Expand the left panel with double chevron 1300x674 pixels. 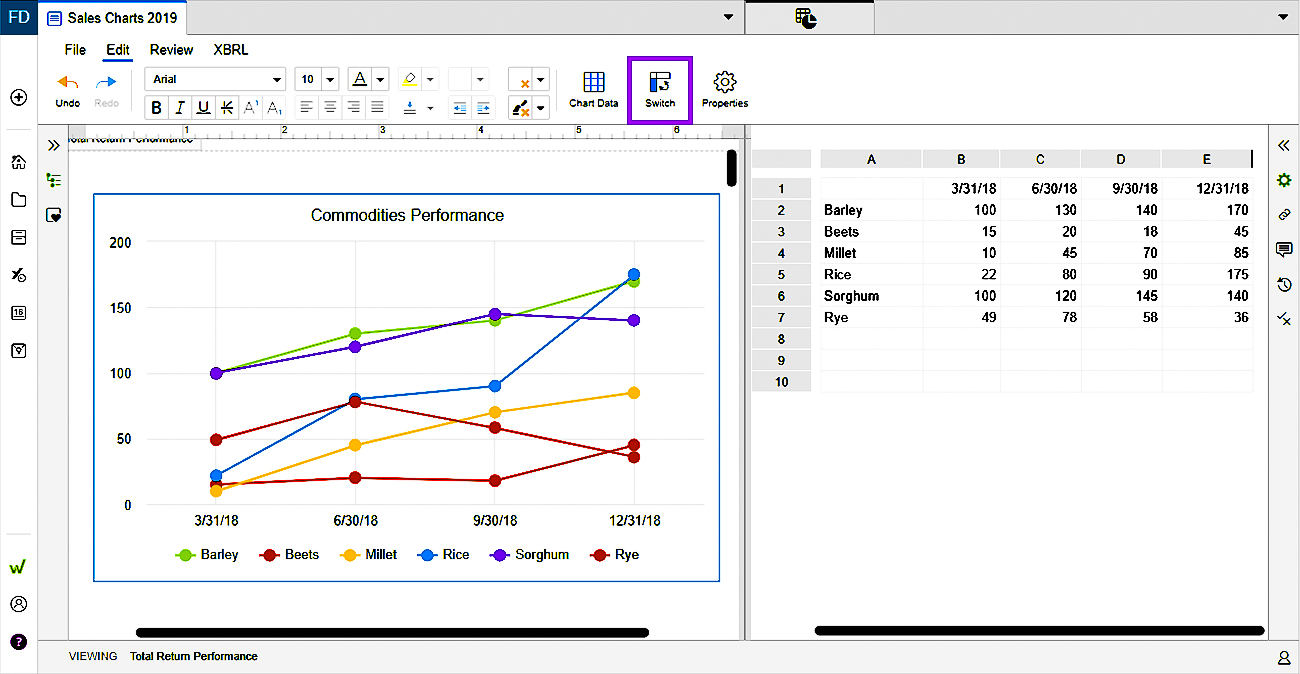54,145
